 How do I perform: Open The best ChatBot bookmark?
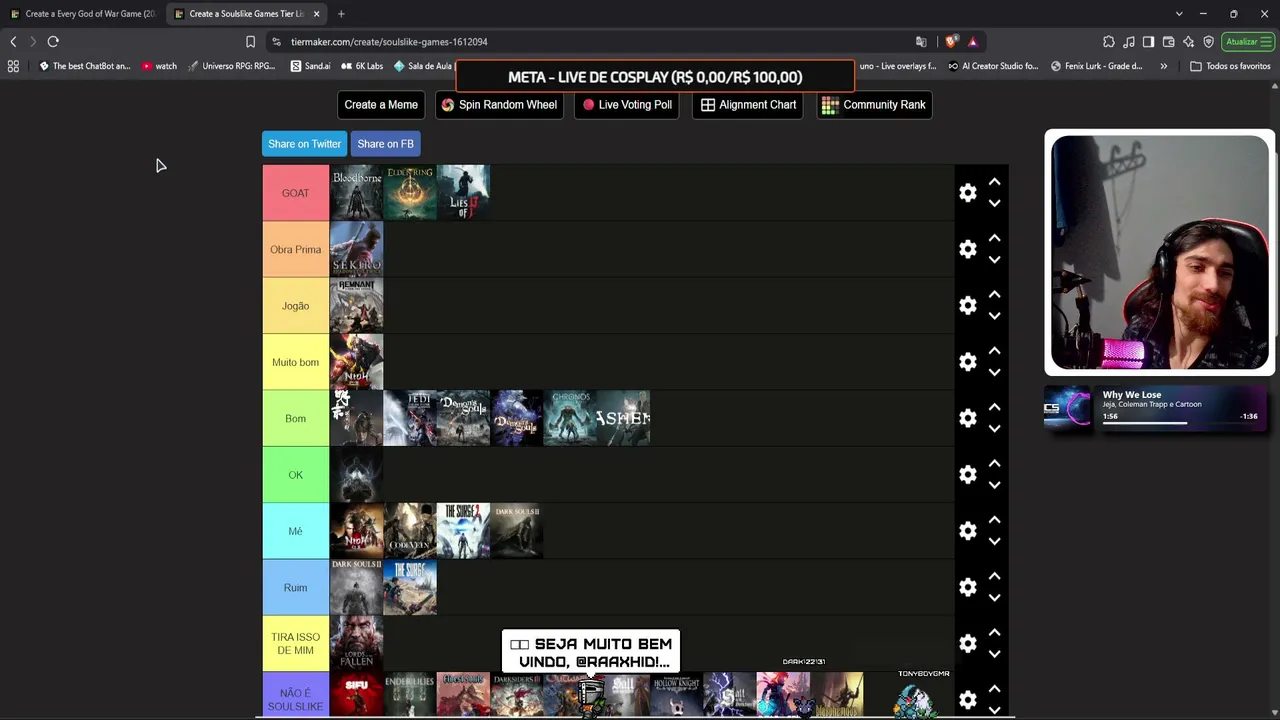(x=85, y=66)
